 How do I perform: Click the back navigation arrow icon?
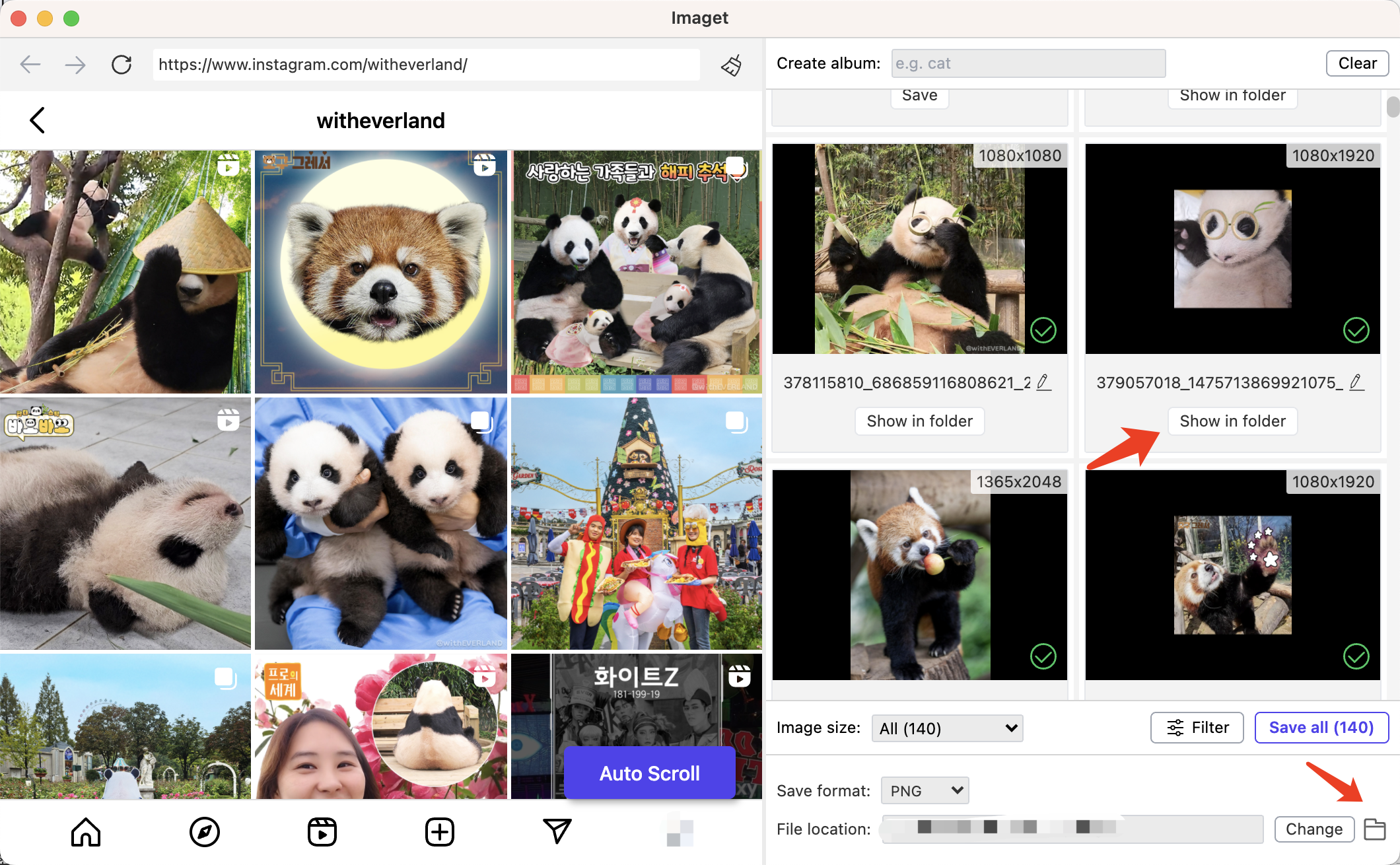tap(30, 64)
